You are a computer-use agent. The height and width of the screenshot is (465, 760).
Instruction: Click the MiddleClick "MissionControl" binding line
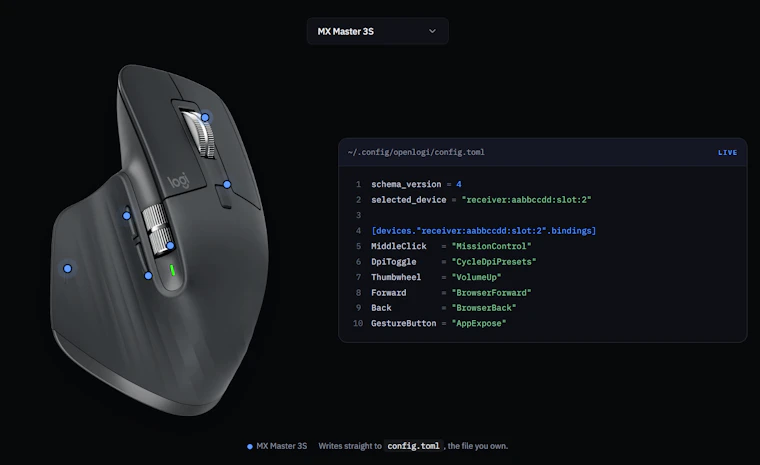451,246
